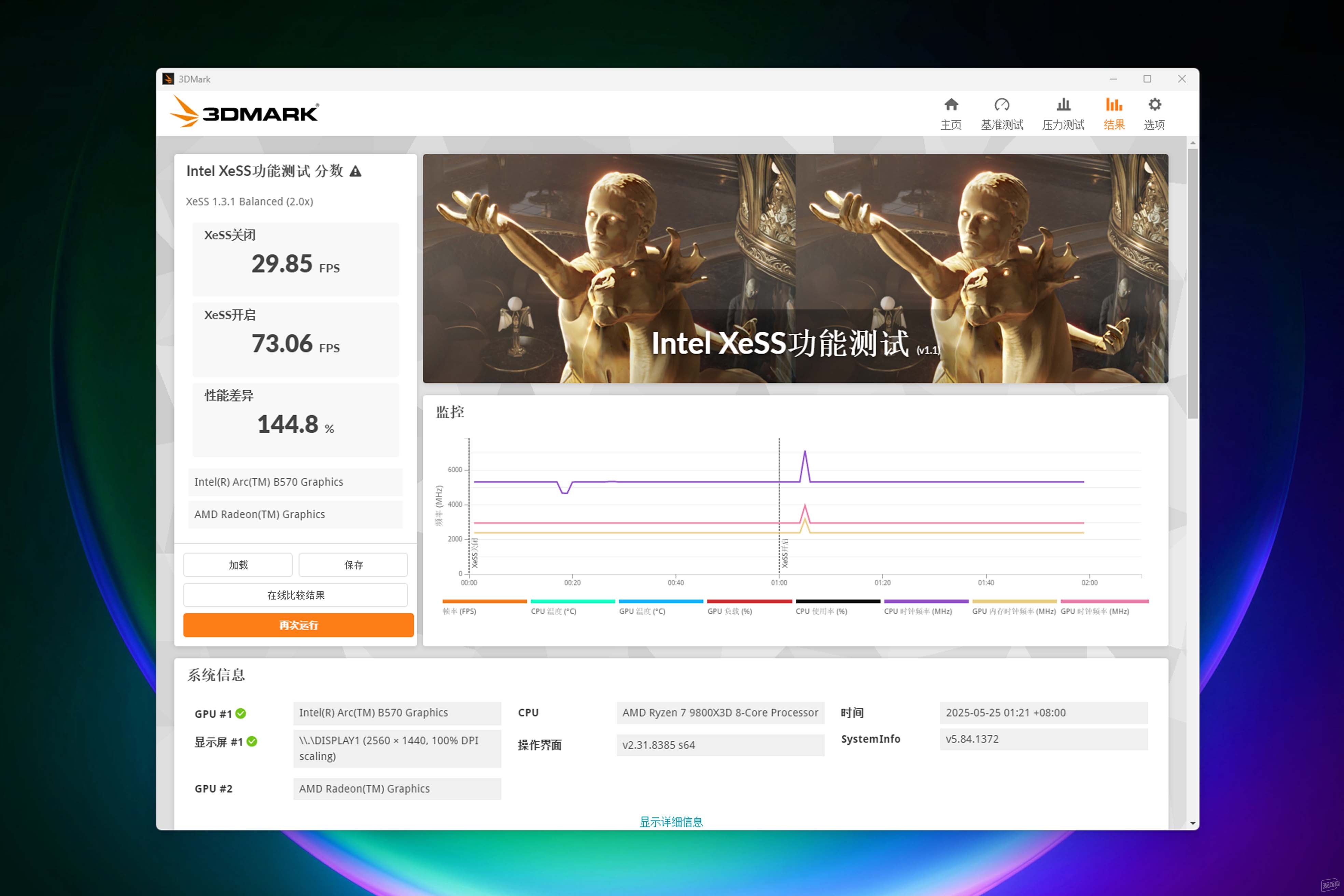Image resolution: width=1344 pixels, height=896 pixels.
Task: Select Intel(R) Arc(TM) B570 Graphics row in score panel
Action: click(x=295, y=482)
